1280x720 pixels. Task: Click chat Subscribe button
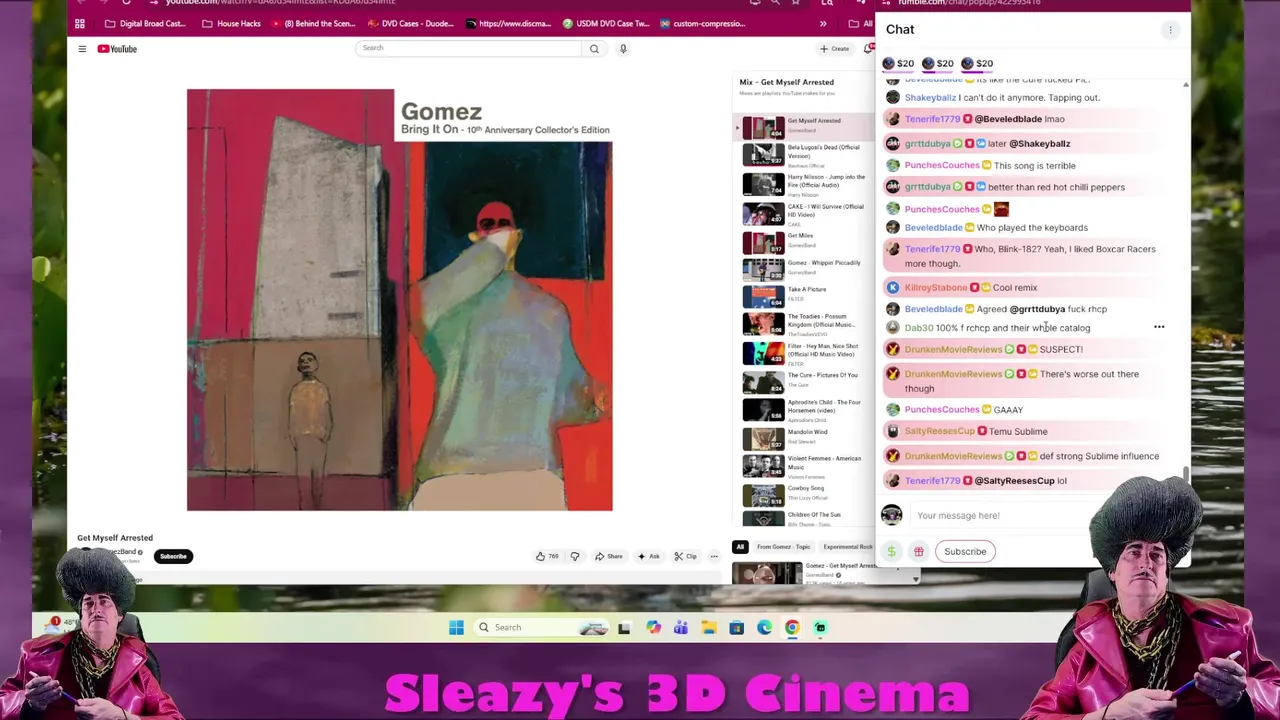coord(965,551)
